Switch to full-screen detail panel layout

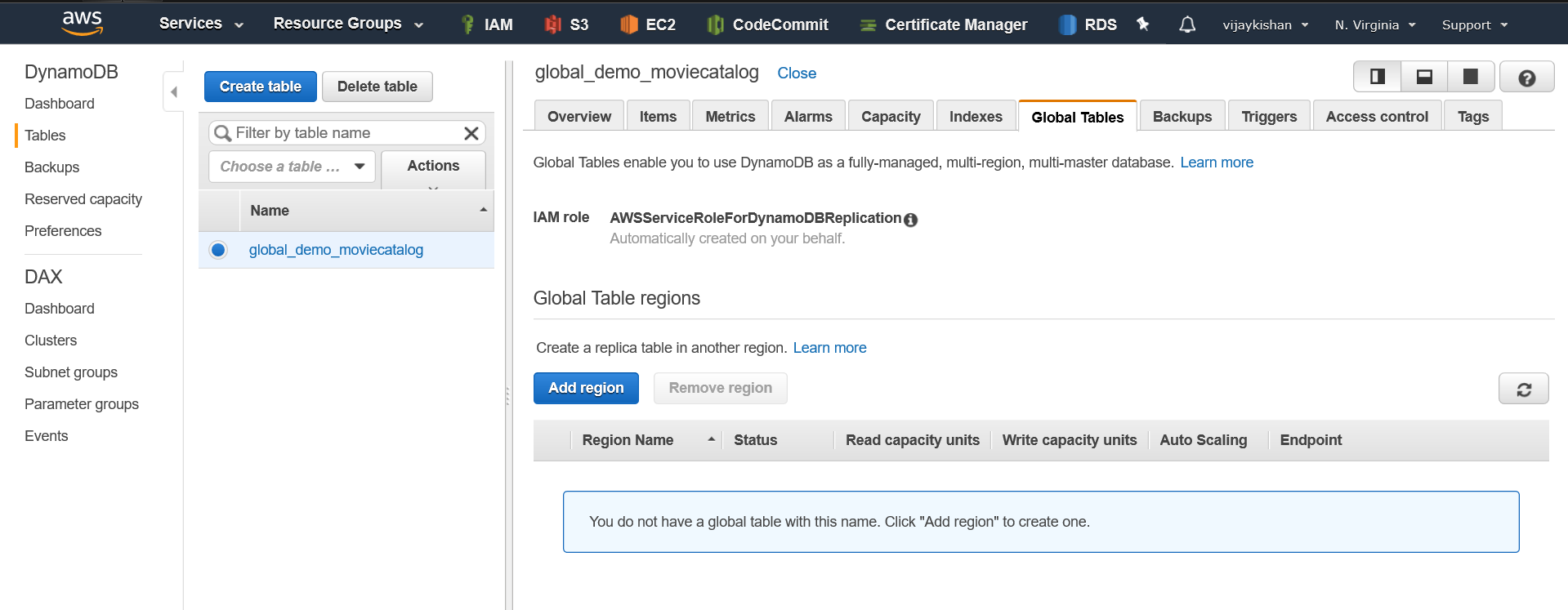click(x=1471, y=77)
